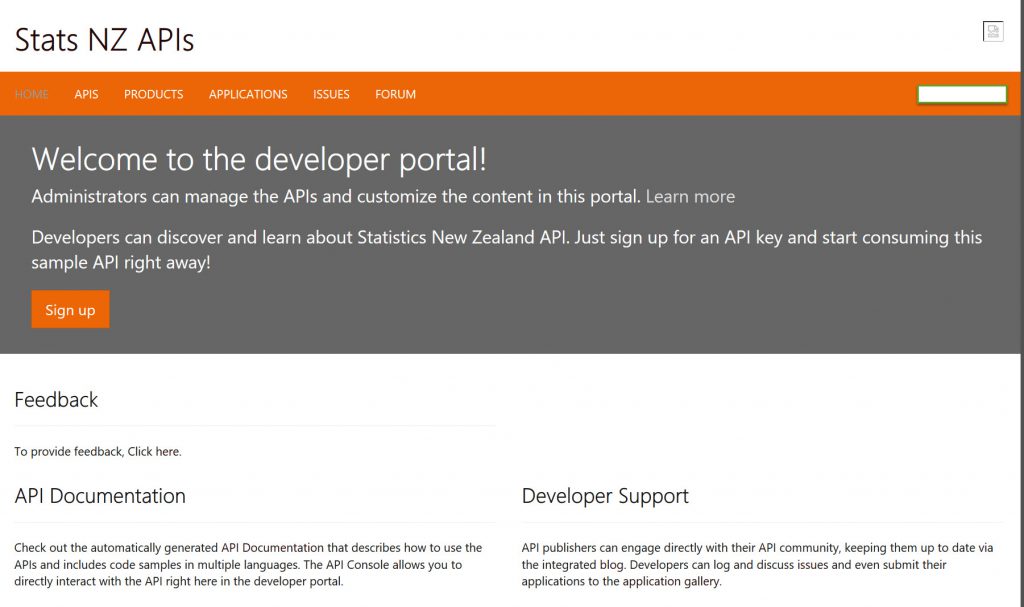This screenshot has width=1024, height=607.
Task: Follow the Learn more link
Action: point(690,197)
